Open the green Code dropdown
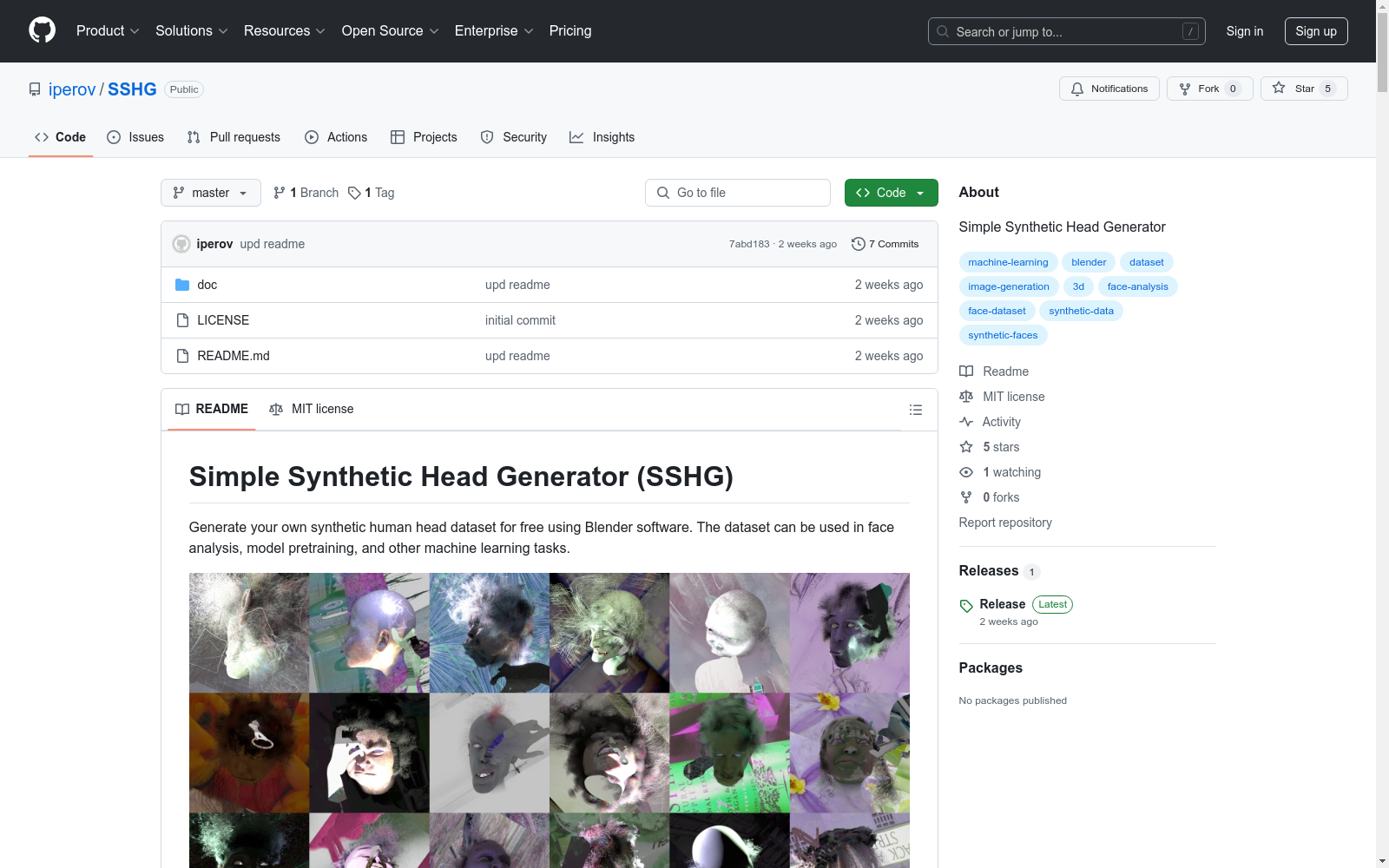This screenshot has width=1389, height=868. [x=891, y=193]
